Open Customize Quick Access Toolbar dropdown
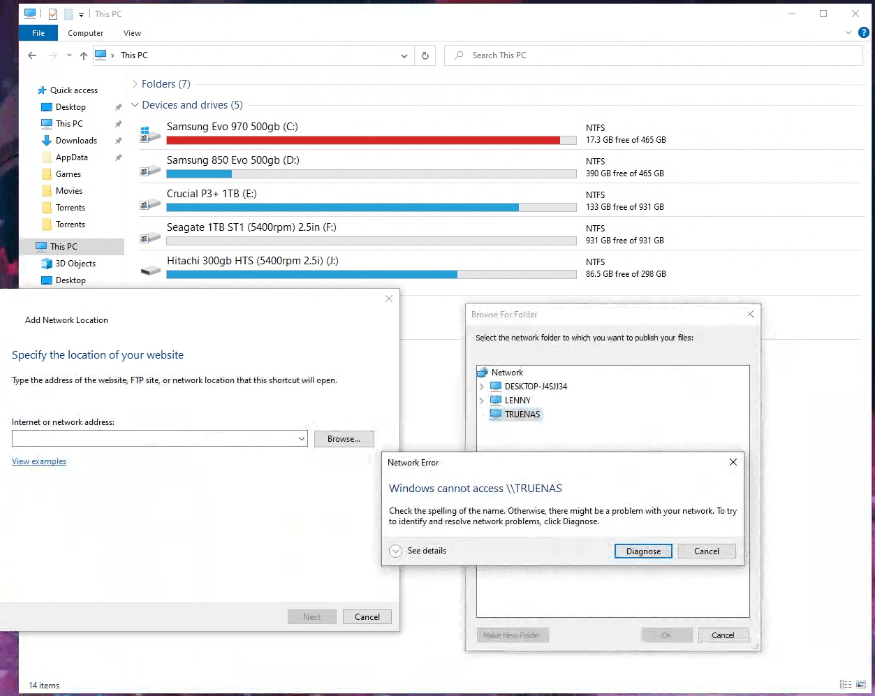 tap(81, 15)
